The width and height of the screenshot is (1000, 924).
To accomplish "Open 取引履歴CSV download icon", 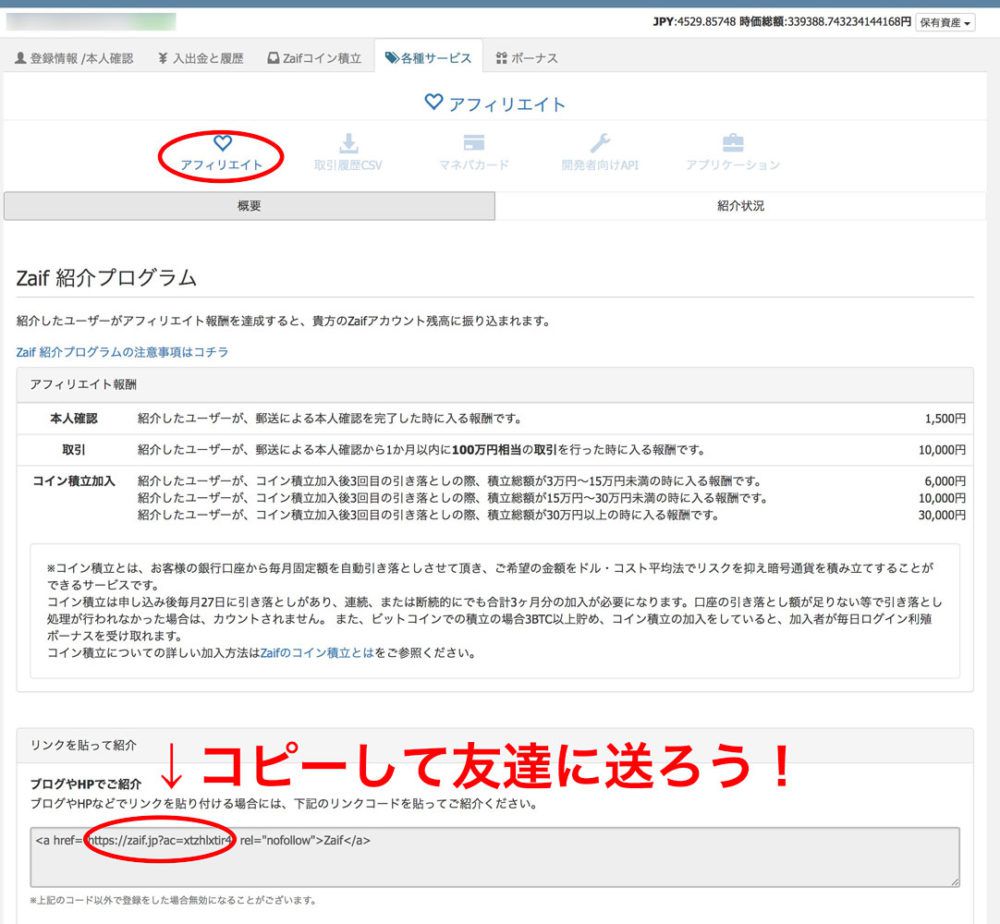I will coord(348,153).
